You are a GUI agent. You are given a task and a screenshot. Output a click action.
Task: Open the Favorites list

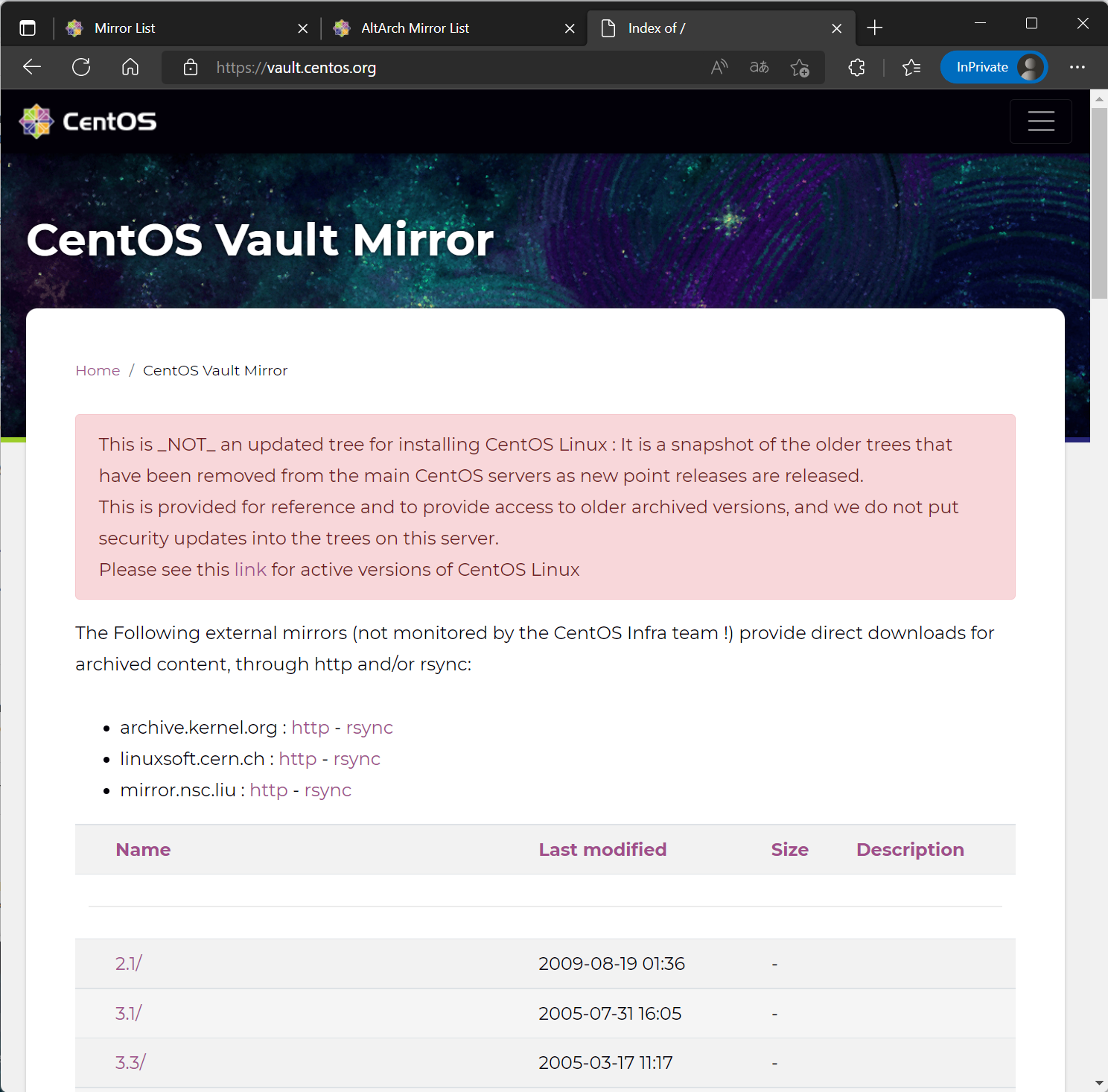(911, 67)
